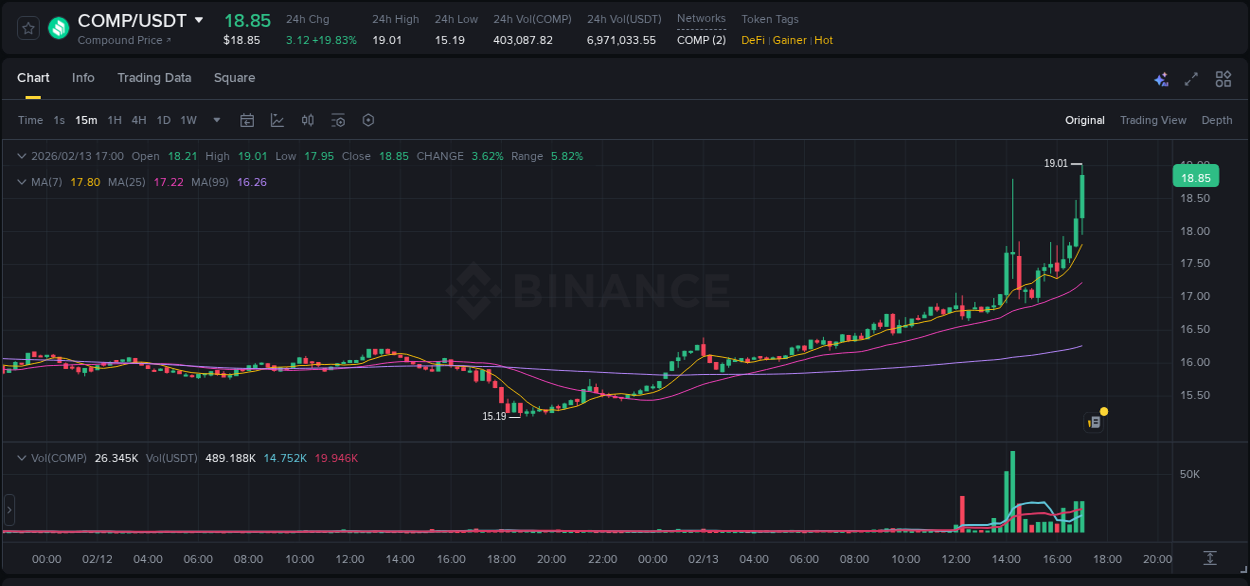Open the small order panel icon inside the chart
Image resolution: width=1250 pixels, height=586 pixels.
(x=1093, y=421)
